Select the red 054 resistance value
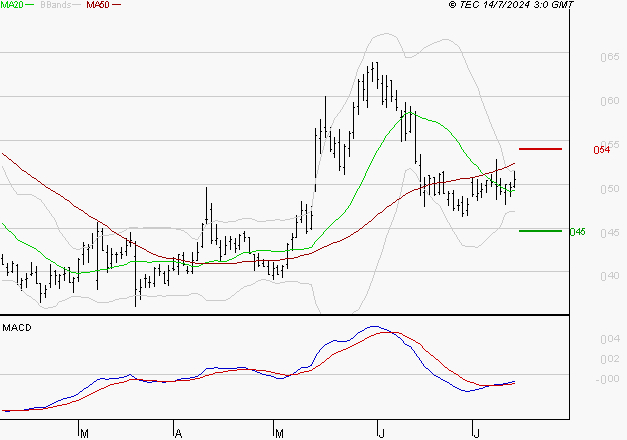The width and height of the screenshot is (627, 440). 602,150
